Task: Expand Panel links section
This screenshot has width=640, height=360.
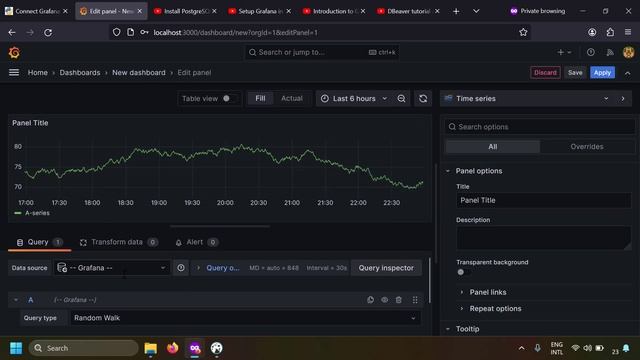Action: (x=488, y=292)
